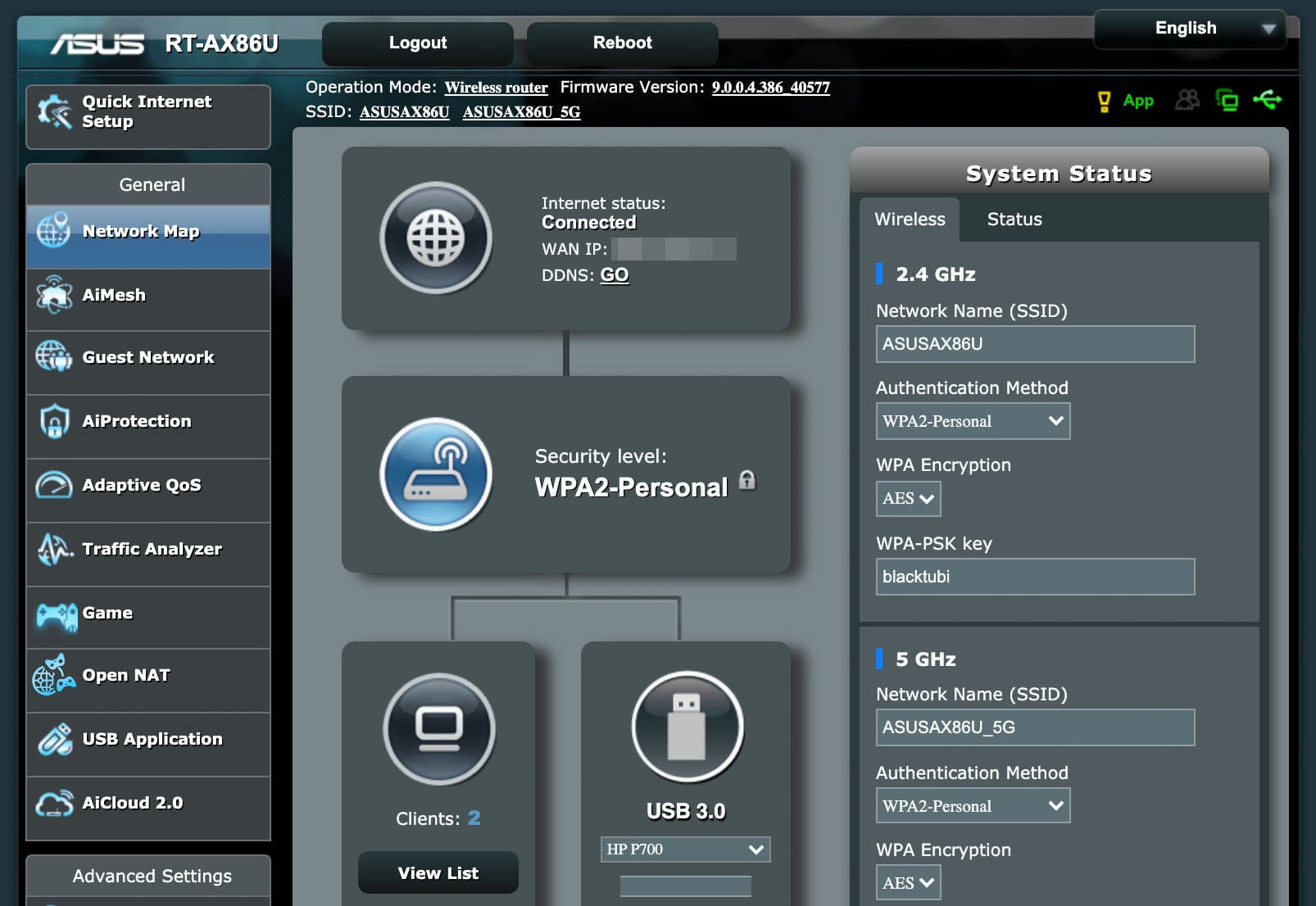Open the ASUS Router App link
Image resolution: width=1316 pixels, height=906 pixels.
click(x=1139, y=100)
